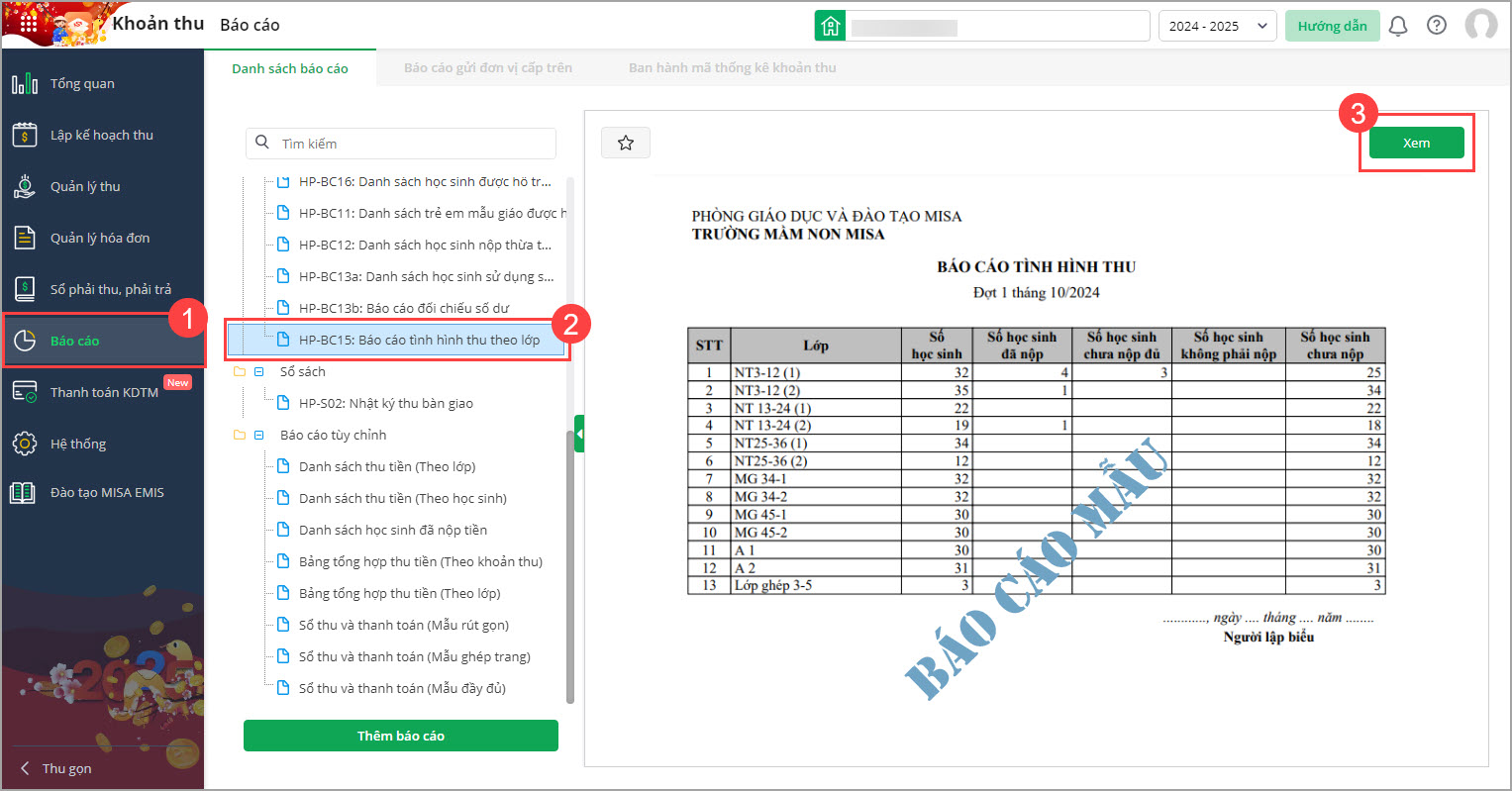Click the report title BÁO CÁO TÌNH HÌNH THU
Screen dimensions: 1512x791
[x=1036, y=266]
